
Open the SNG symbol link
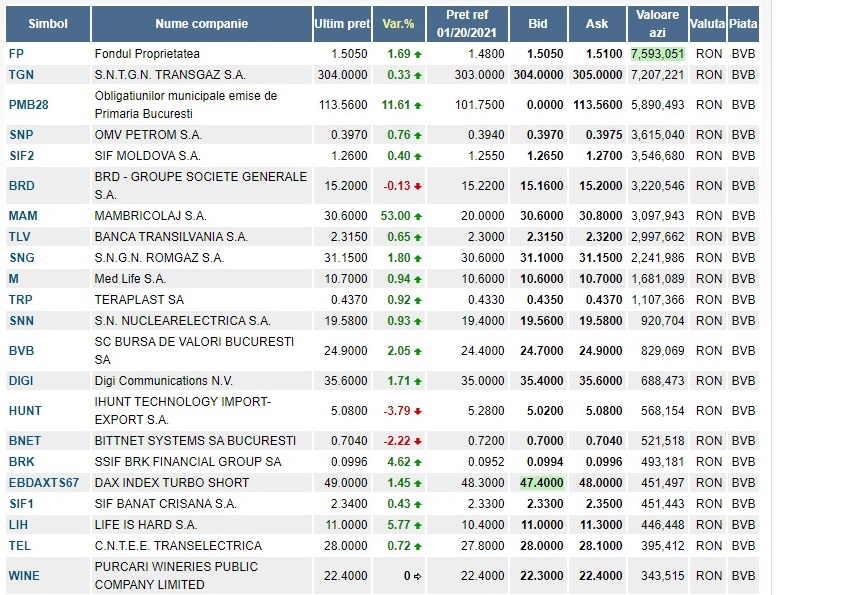(22, 258)
